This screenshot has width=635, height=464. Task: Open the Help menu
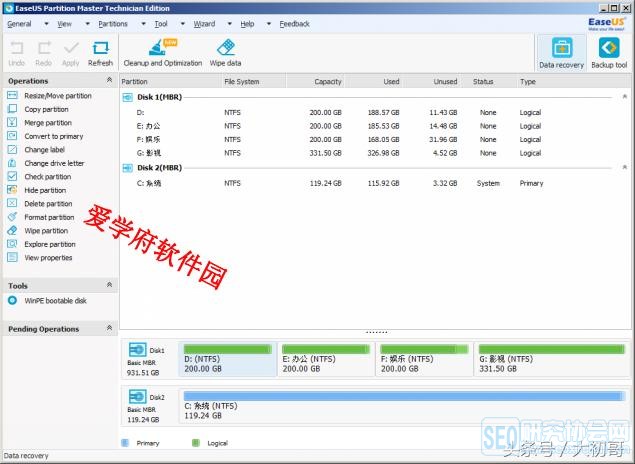(x=247, y=24)
